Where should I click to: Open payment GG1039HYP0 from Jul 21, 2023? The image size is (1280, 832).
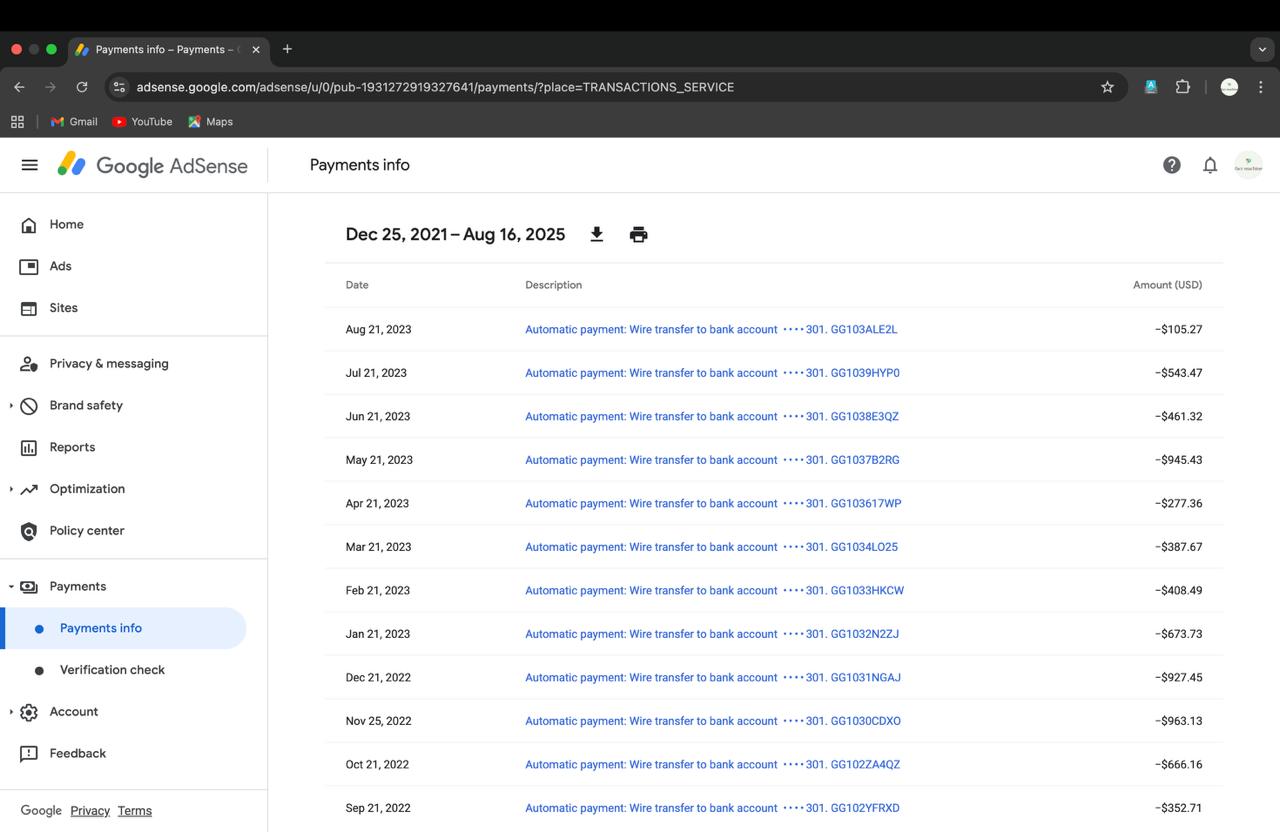click(x=712, y=373)
